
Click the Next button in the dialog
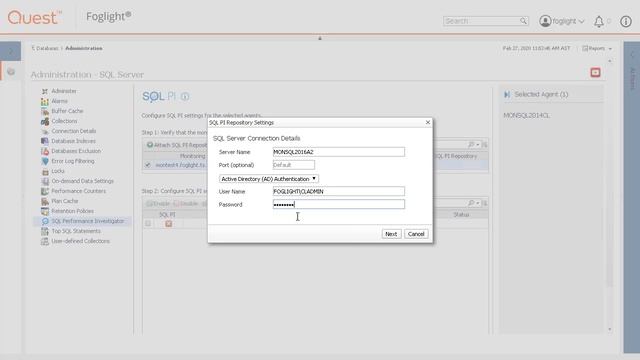(x=391, y=234)
